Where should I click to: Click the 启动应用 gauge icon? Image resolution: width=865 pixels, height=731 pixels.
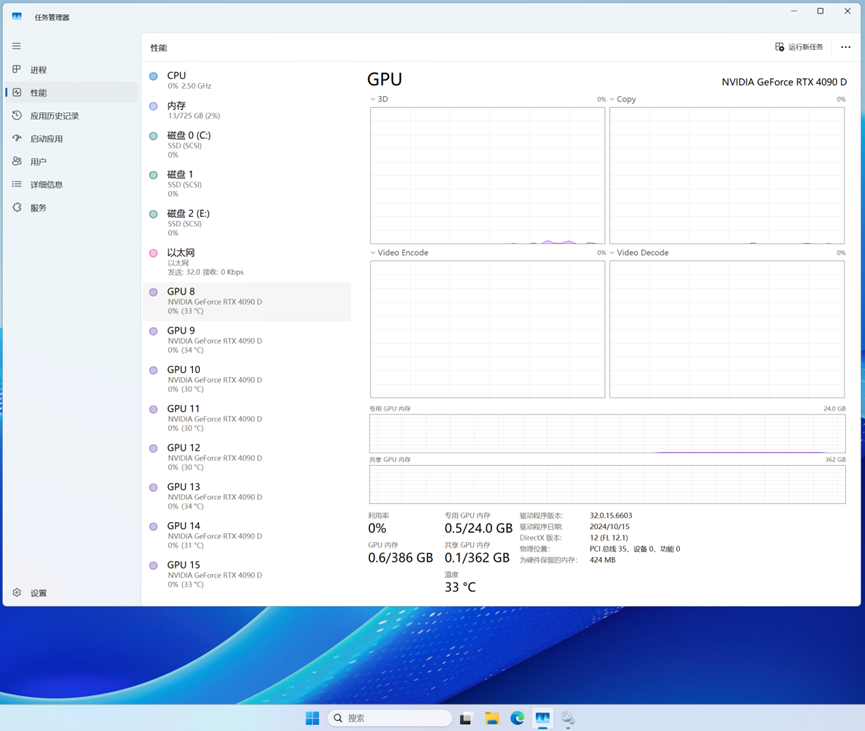(17, 138)
